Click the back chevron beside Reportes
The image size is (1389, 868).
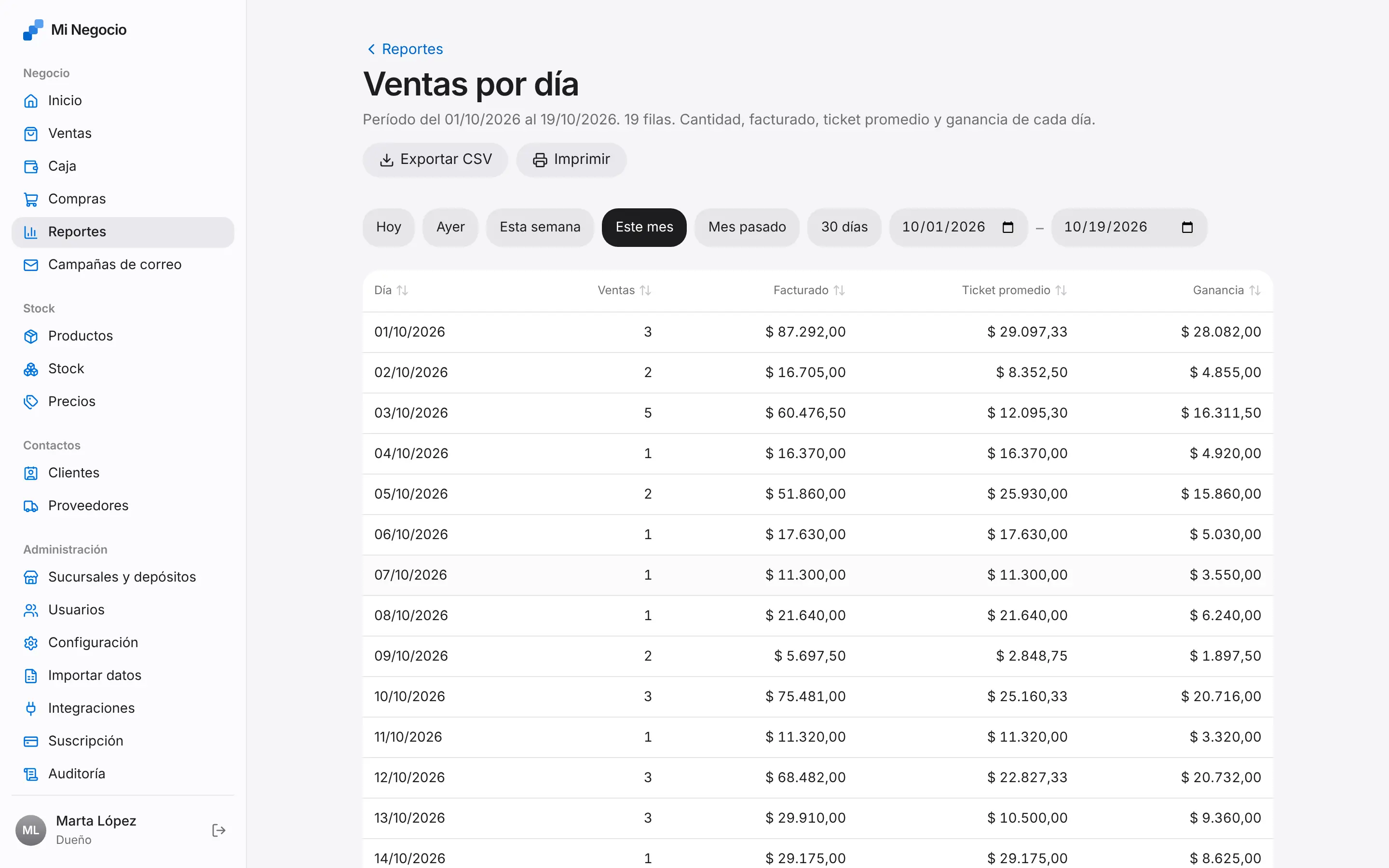click(371, 49)
